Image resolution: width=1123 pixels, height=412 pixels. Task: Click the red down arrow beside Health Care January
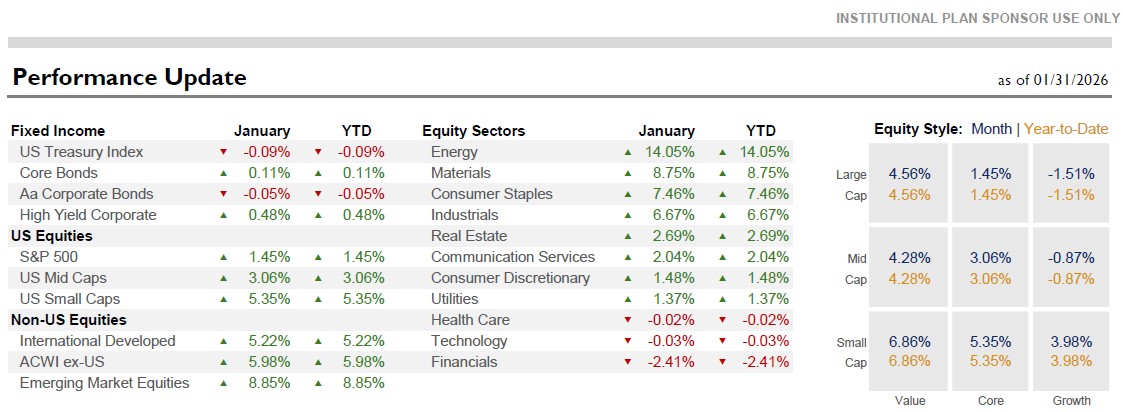tap(628, 320)
